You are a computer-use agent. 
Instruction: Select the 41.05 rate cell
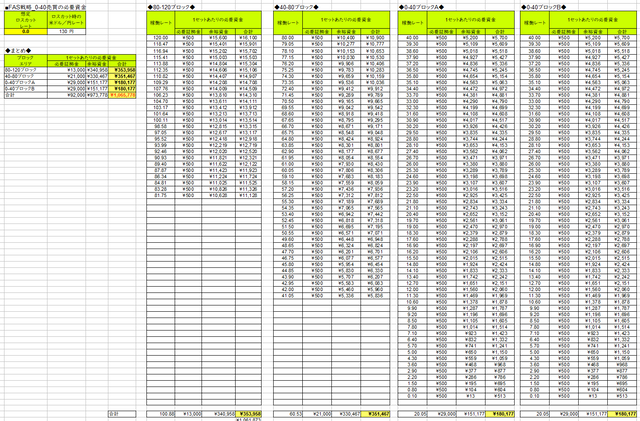[288, 296]
